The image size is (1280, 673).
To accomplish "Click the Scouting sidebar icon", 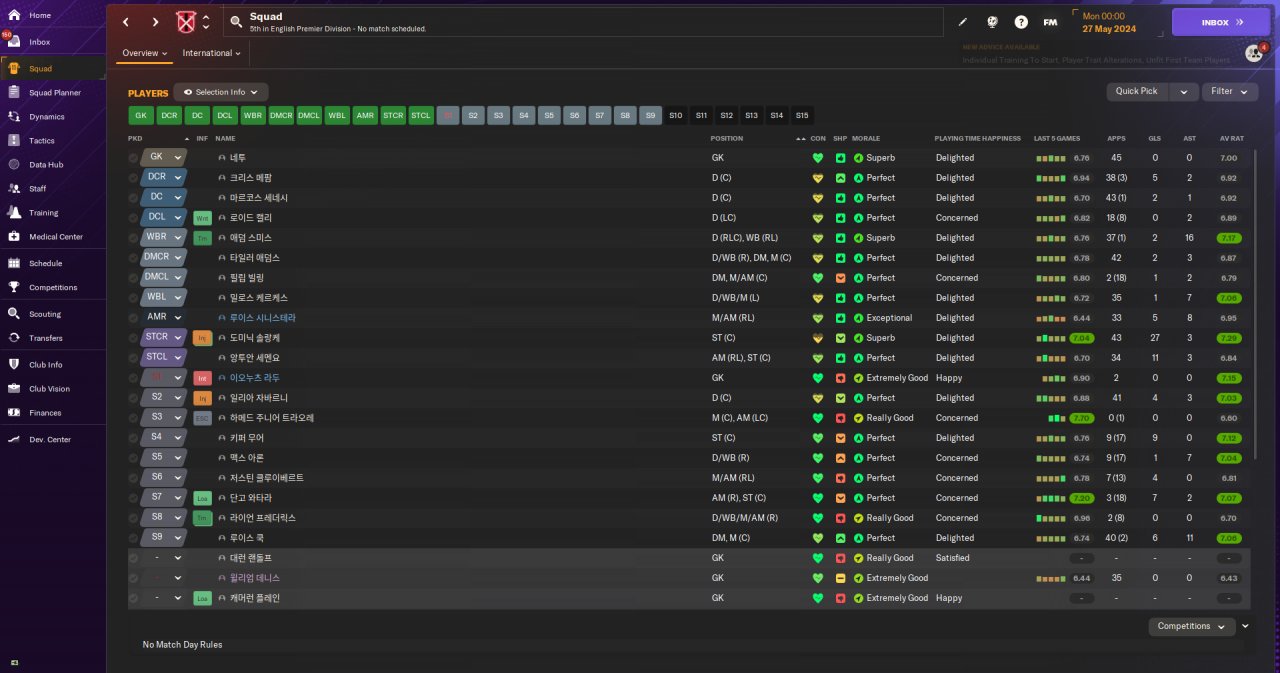I will (14, 314).
